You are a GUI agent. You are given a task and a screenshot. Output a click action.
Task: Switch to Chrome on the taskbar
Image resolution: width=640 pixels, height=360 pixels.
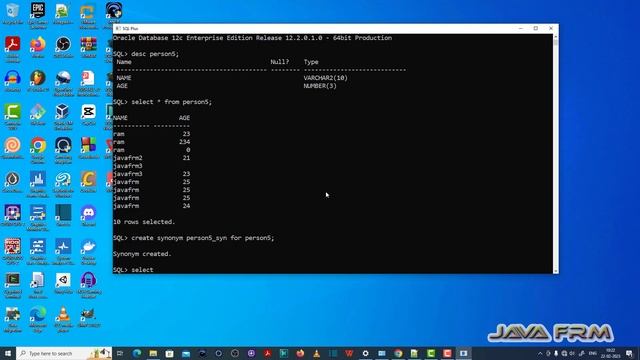(398, 353)
